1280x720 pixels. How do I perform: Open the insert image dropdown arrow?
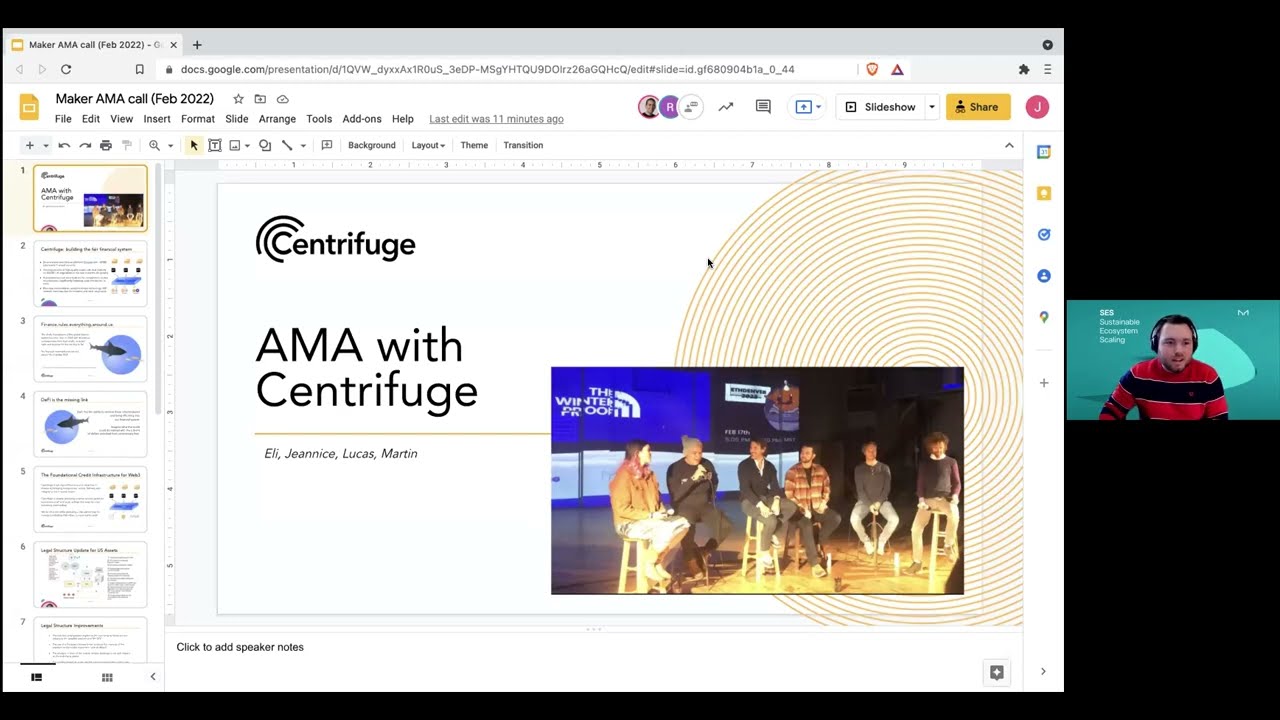point(247,146)
